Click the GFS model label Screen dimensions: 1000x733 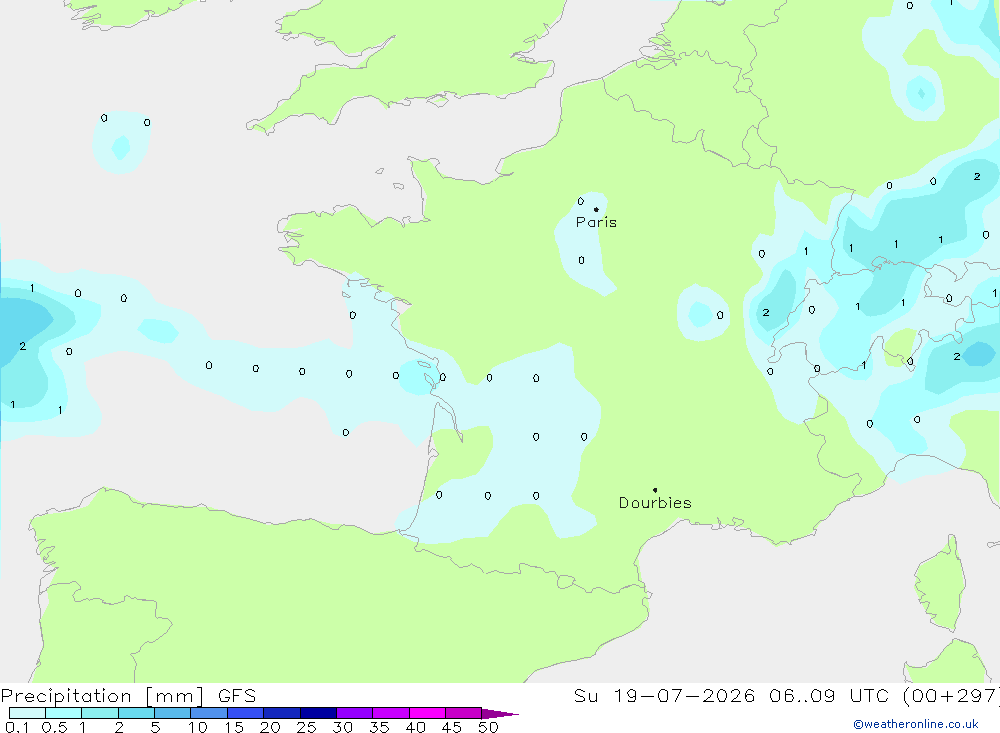(x=237, y=696)
